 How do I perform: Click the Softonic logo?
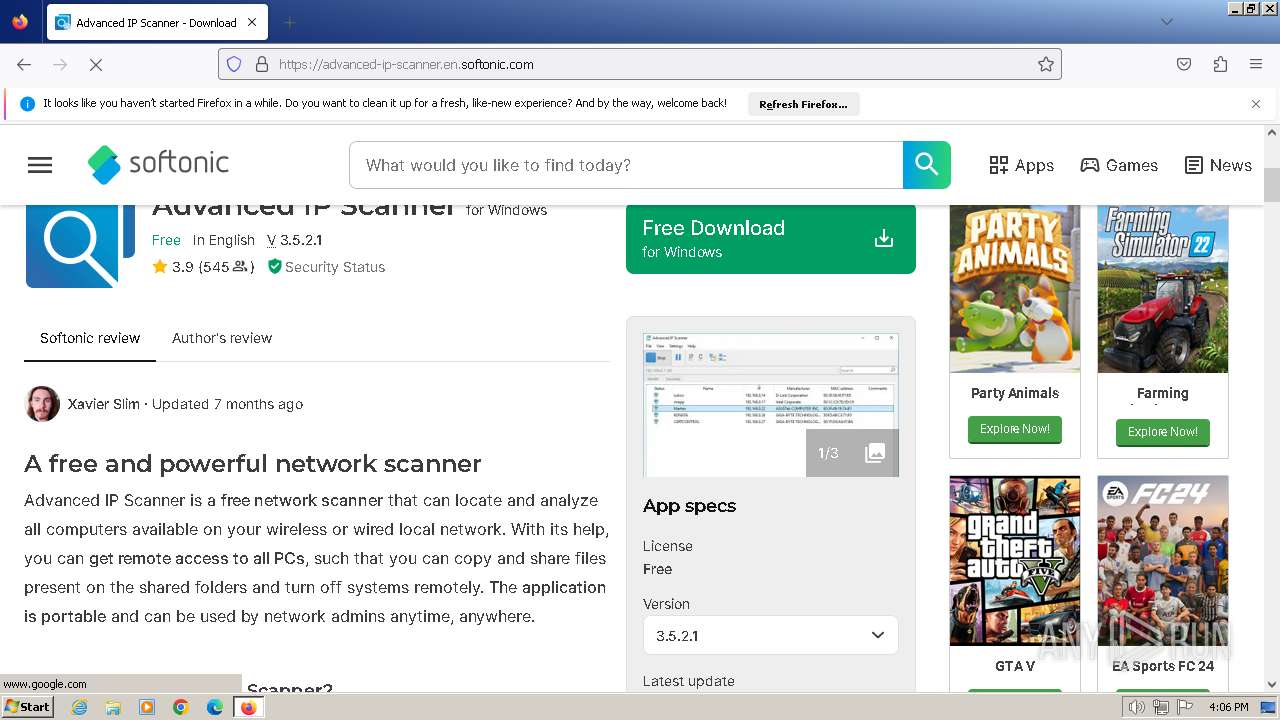[158, 164]
